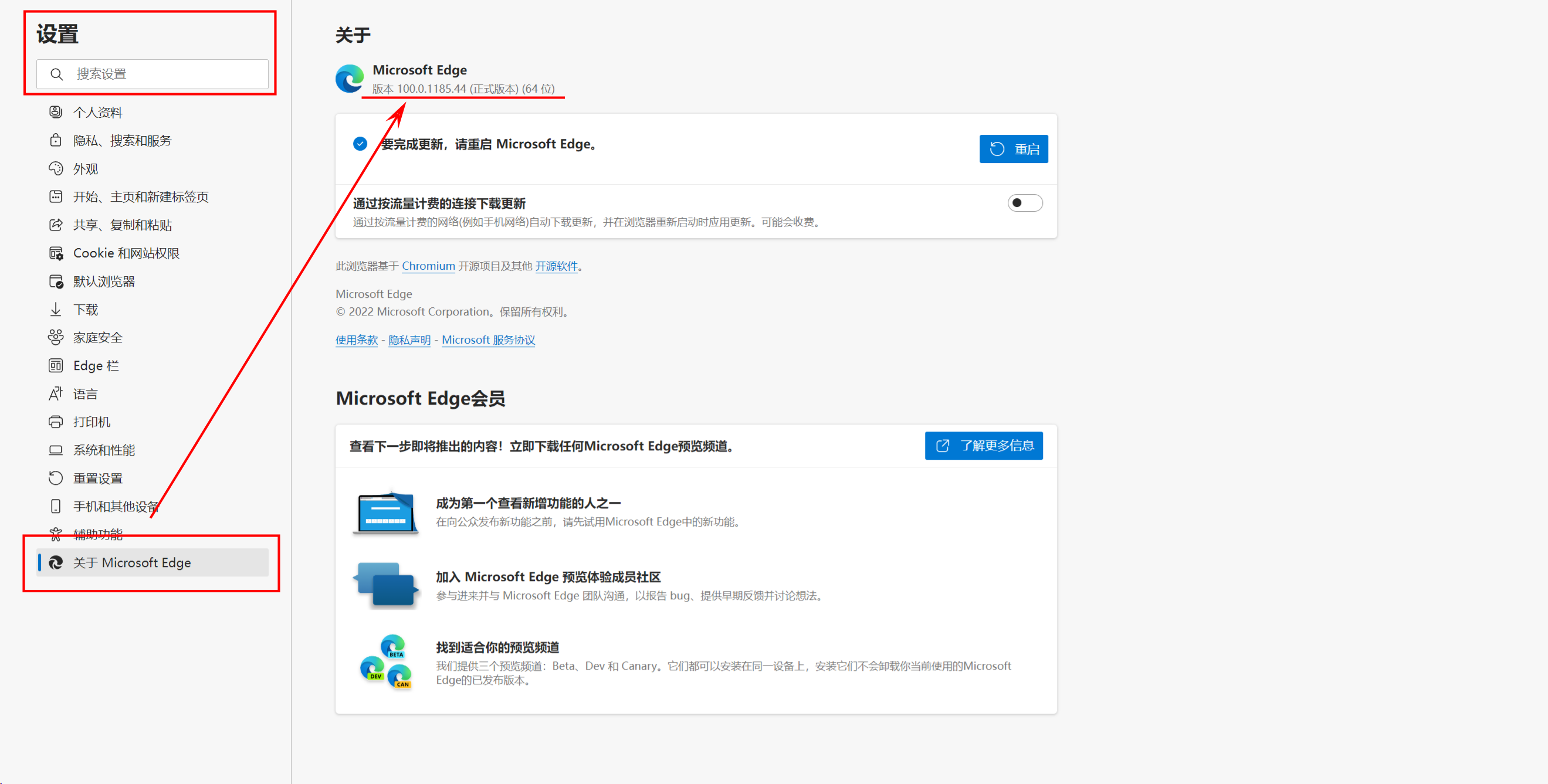Click the family safety icon beside 家庭安全
This screenshot has height=784, width=1548.
(55, 337)
